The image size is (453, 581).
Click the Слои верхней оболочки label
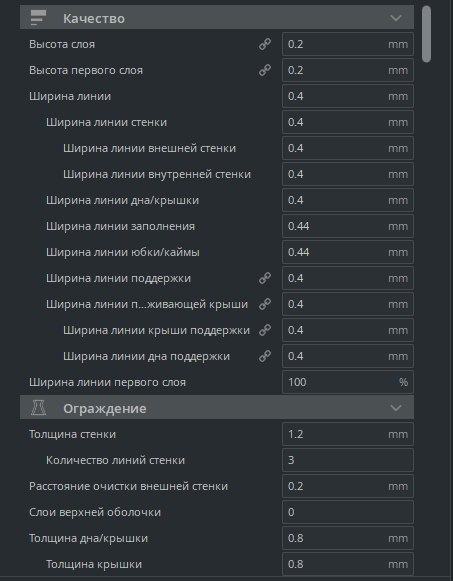[95, 512]
